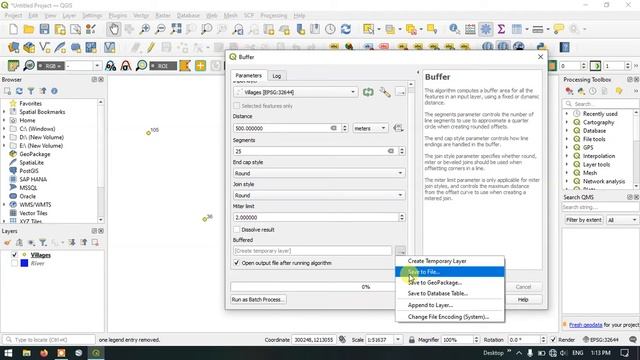
Task: Open the Join style dropdown
Action: coord(319,195)
